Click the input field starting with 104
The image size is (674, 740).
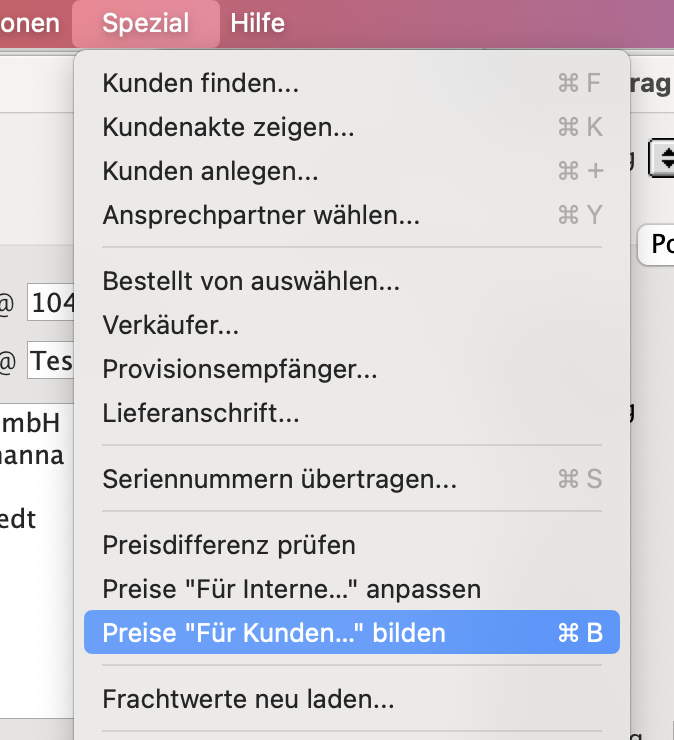coord(52,304)
